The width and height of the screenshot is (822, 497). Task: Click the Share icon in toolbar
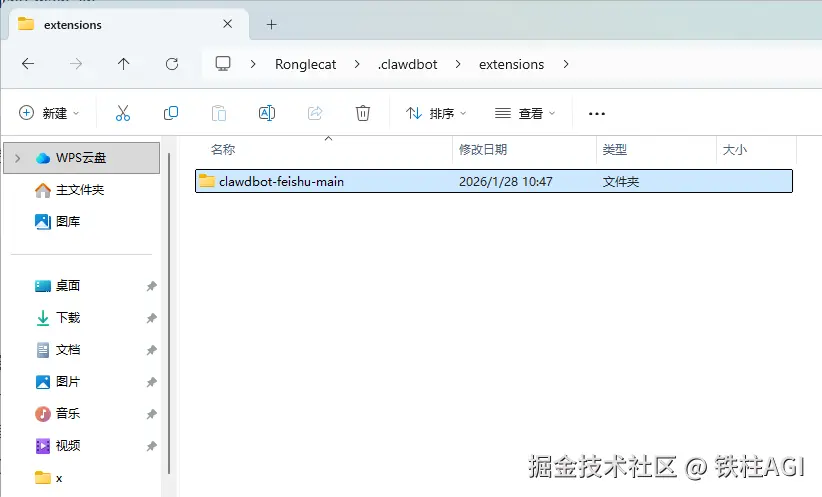(315, 113)
